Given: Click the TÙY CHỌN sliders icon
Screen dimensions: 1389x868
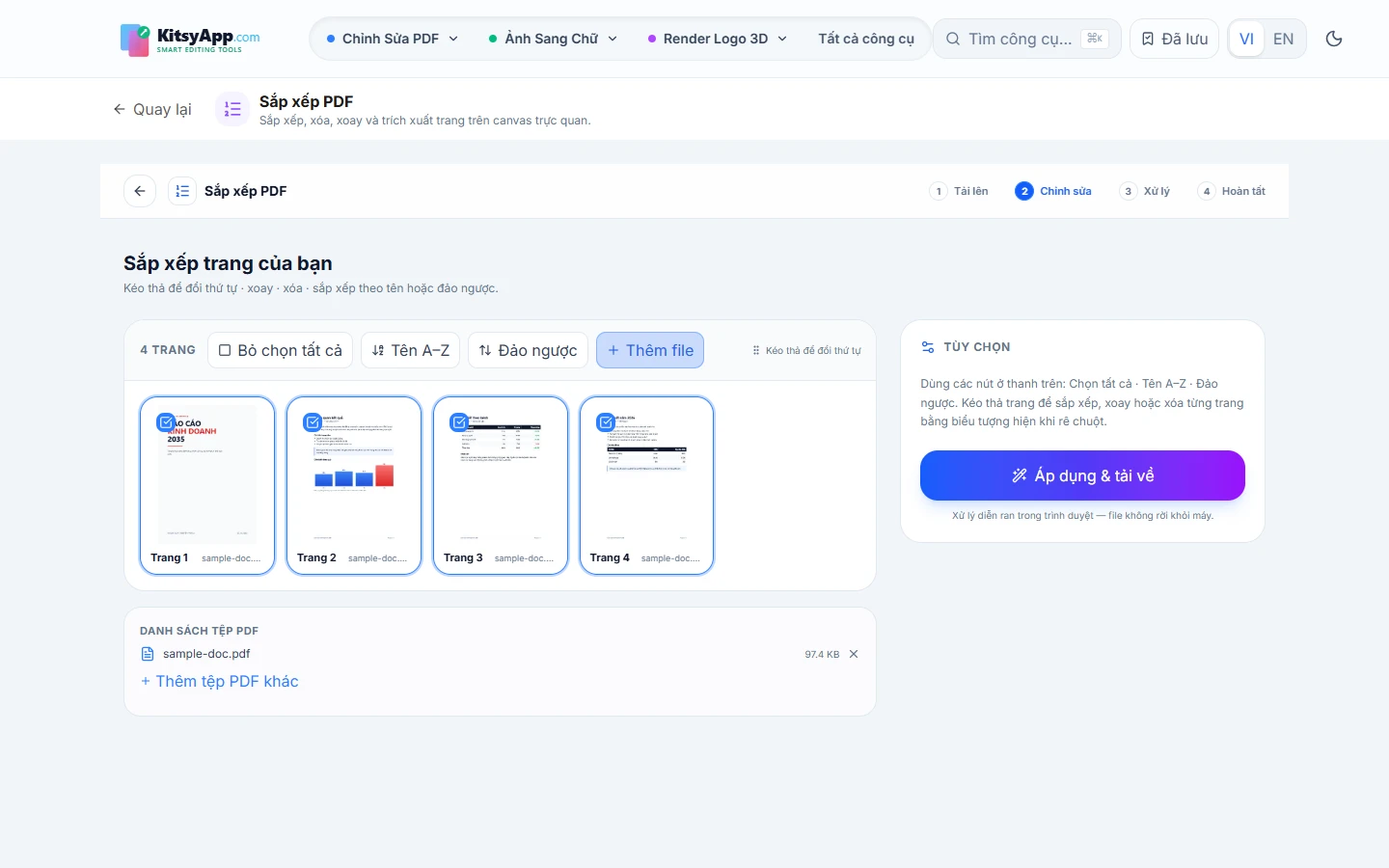Looking at the screenshot, I should click(x=928, y=347).
